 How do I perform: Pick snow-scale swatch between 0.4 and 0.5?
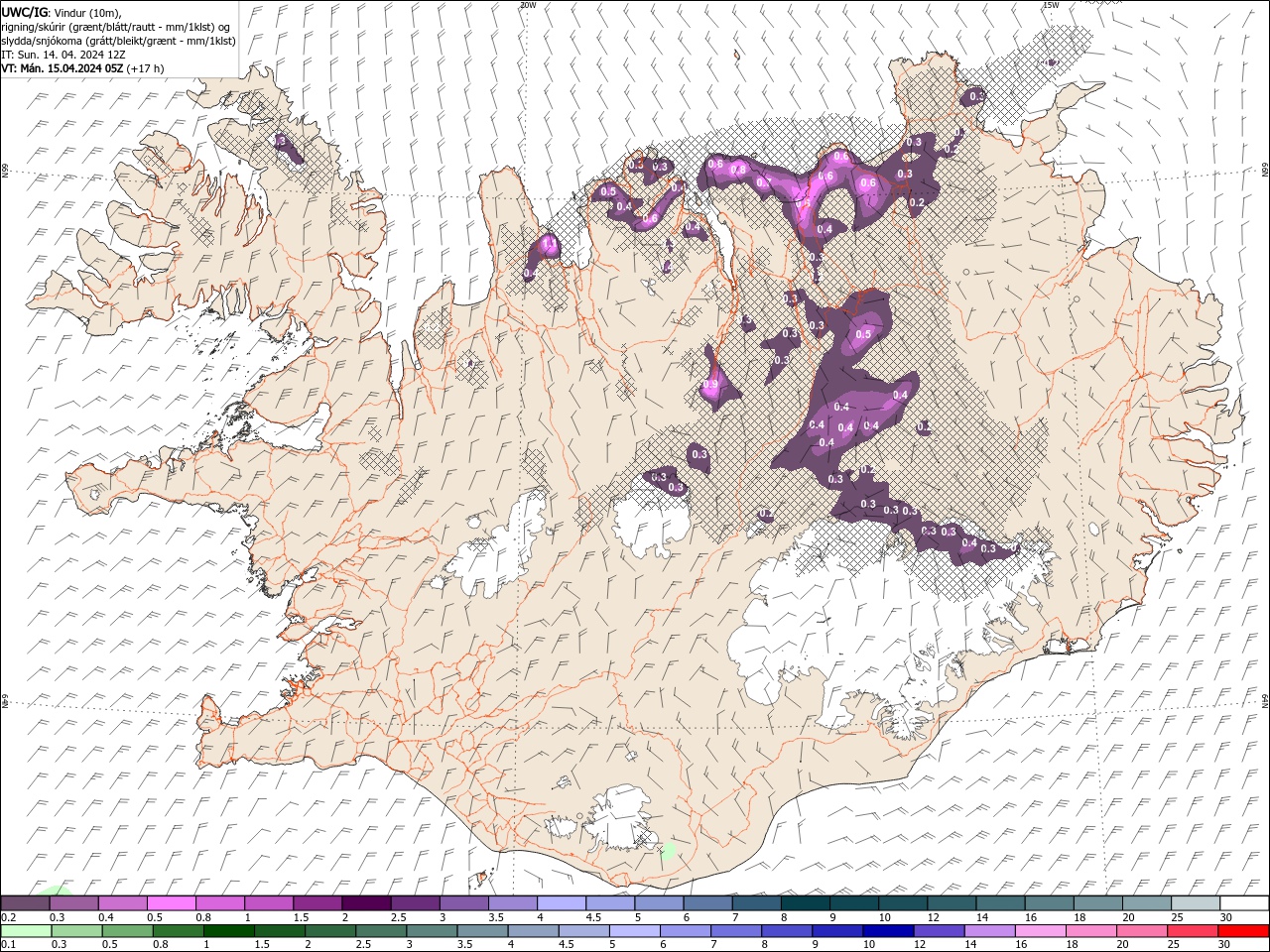(123, 903)
